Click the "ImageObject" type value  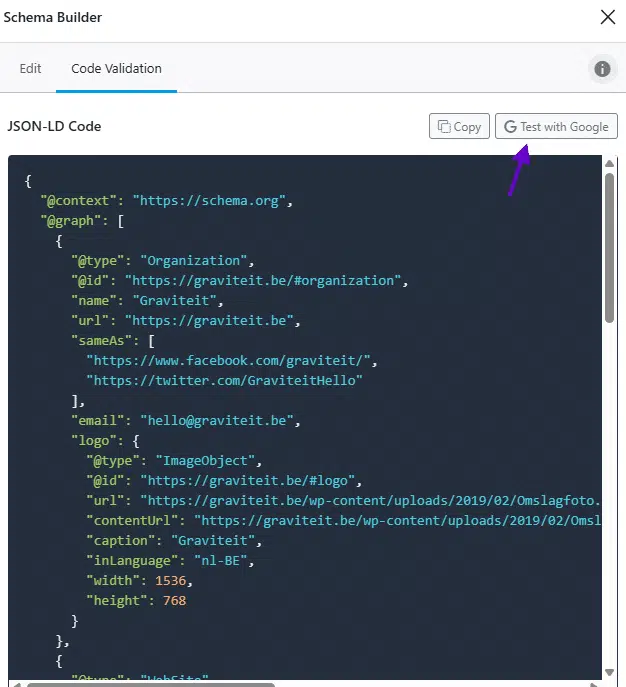click(205, 460)
